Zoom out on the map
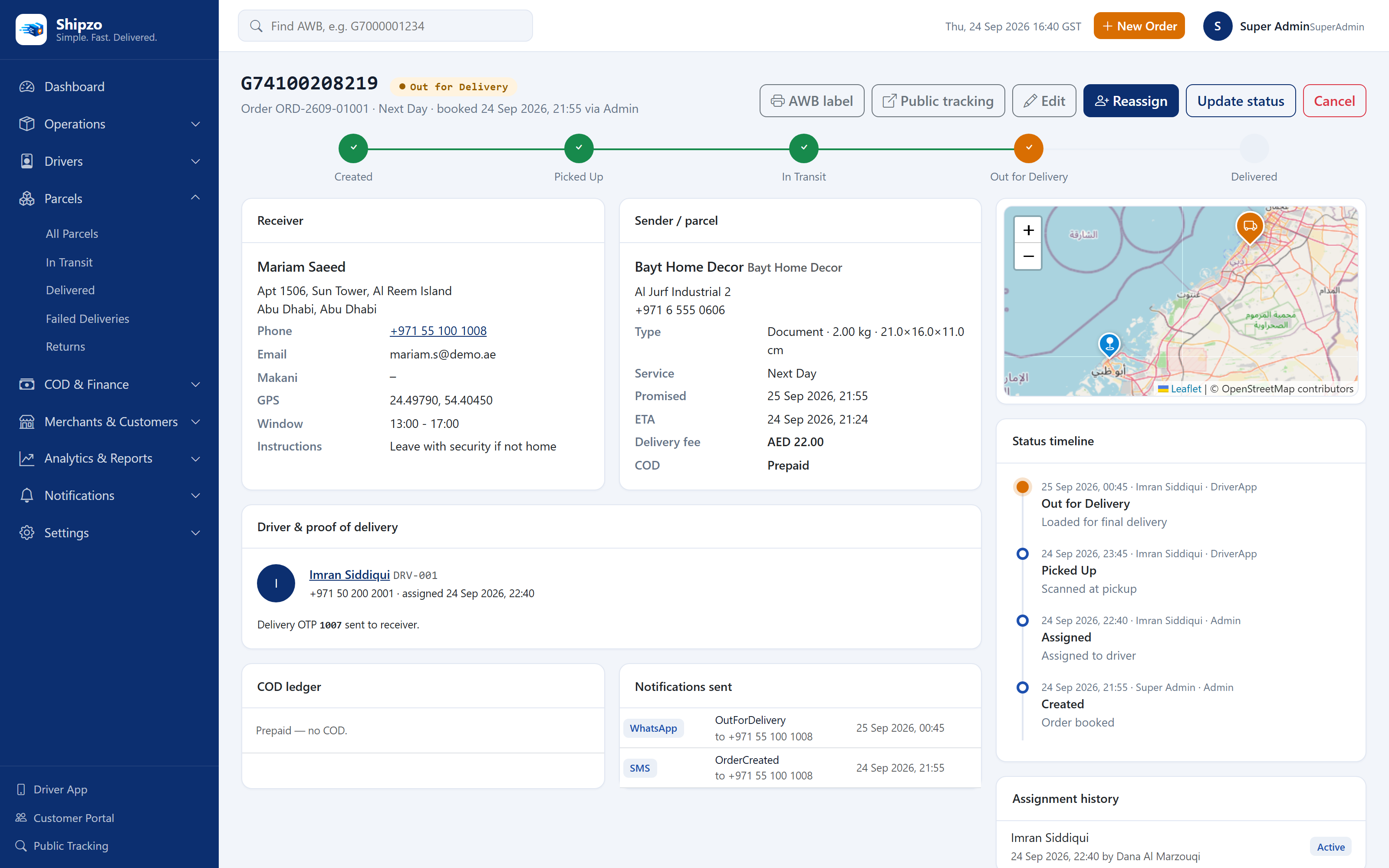The width and height of the screenshot is (1389, 868). coord(1027,256)
